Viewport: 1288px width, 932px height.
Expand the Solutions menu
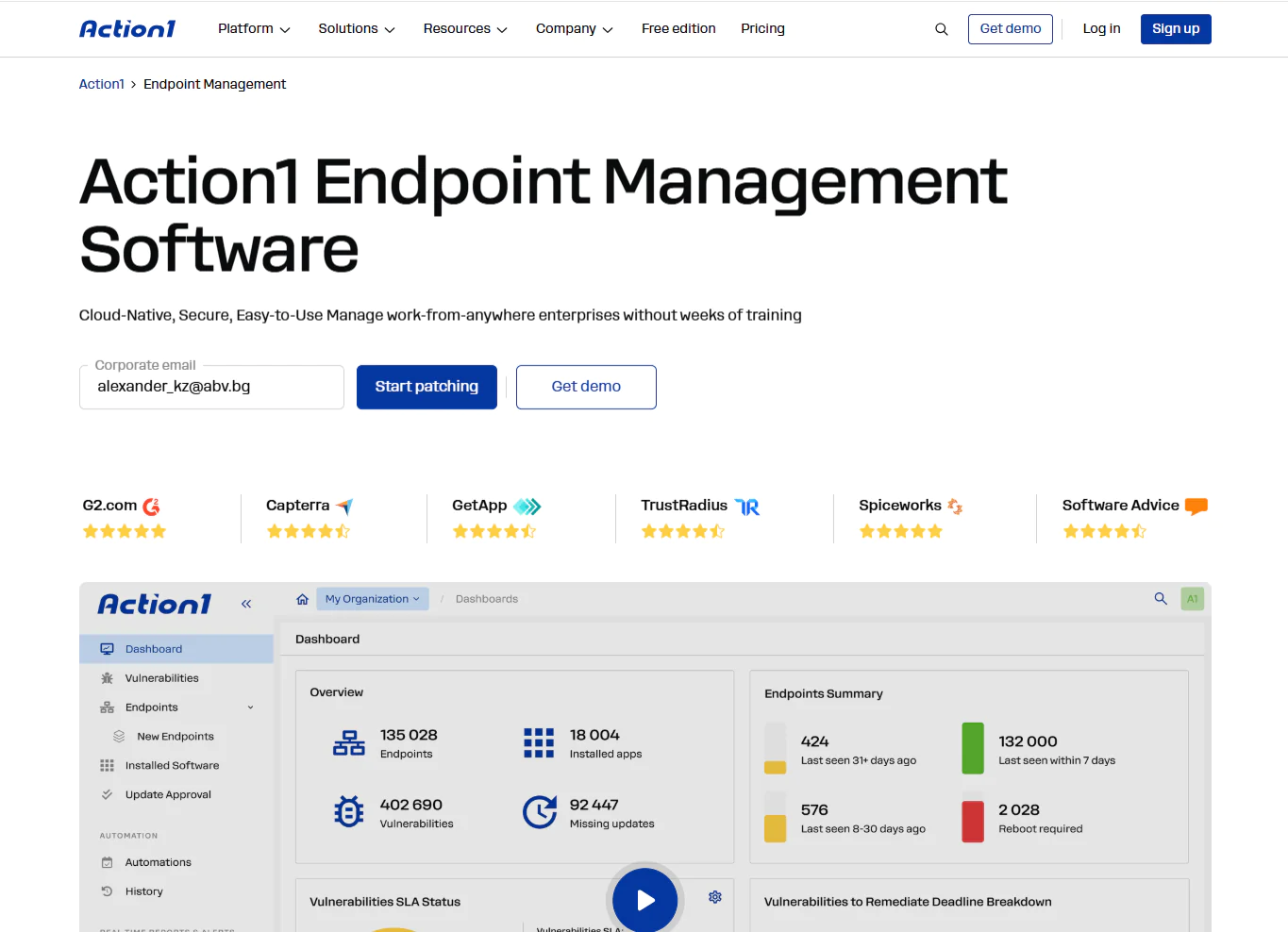point(357,29)
